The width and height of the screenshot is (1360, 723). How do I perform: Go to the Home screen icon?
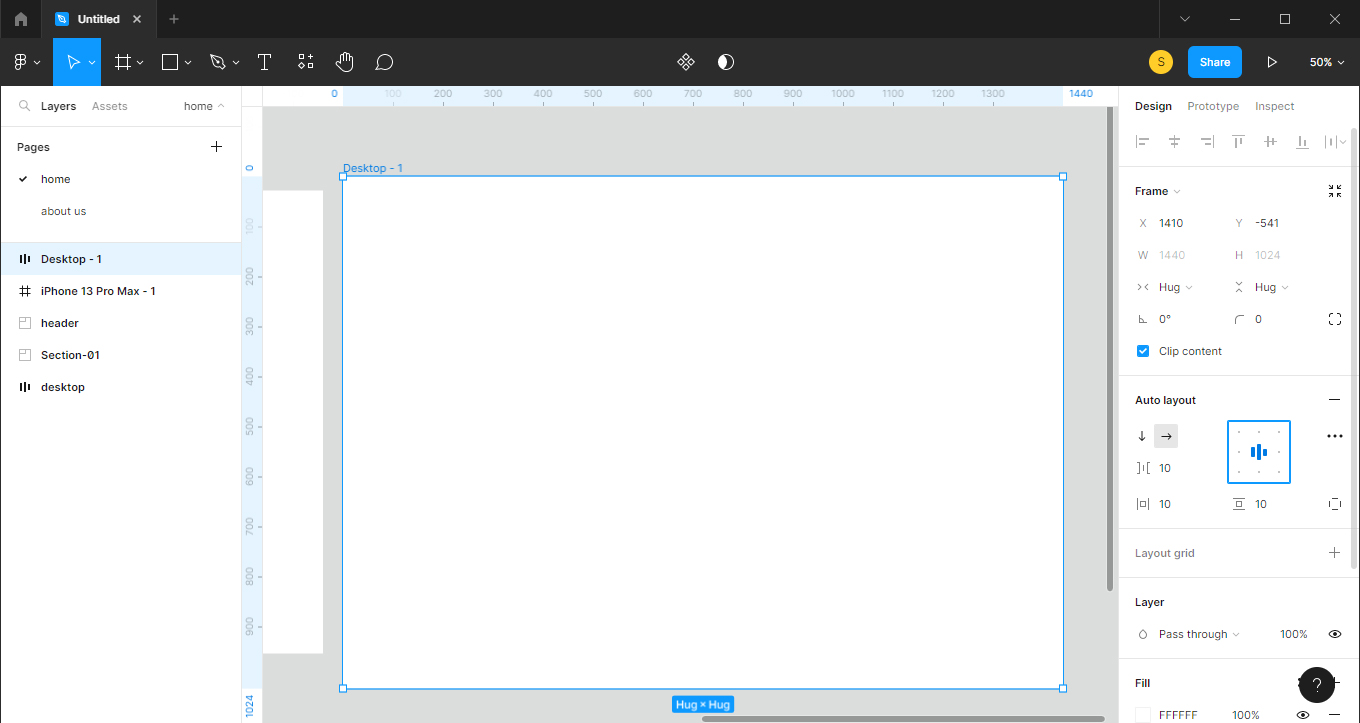21,19
